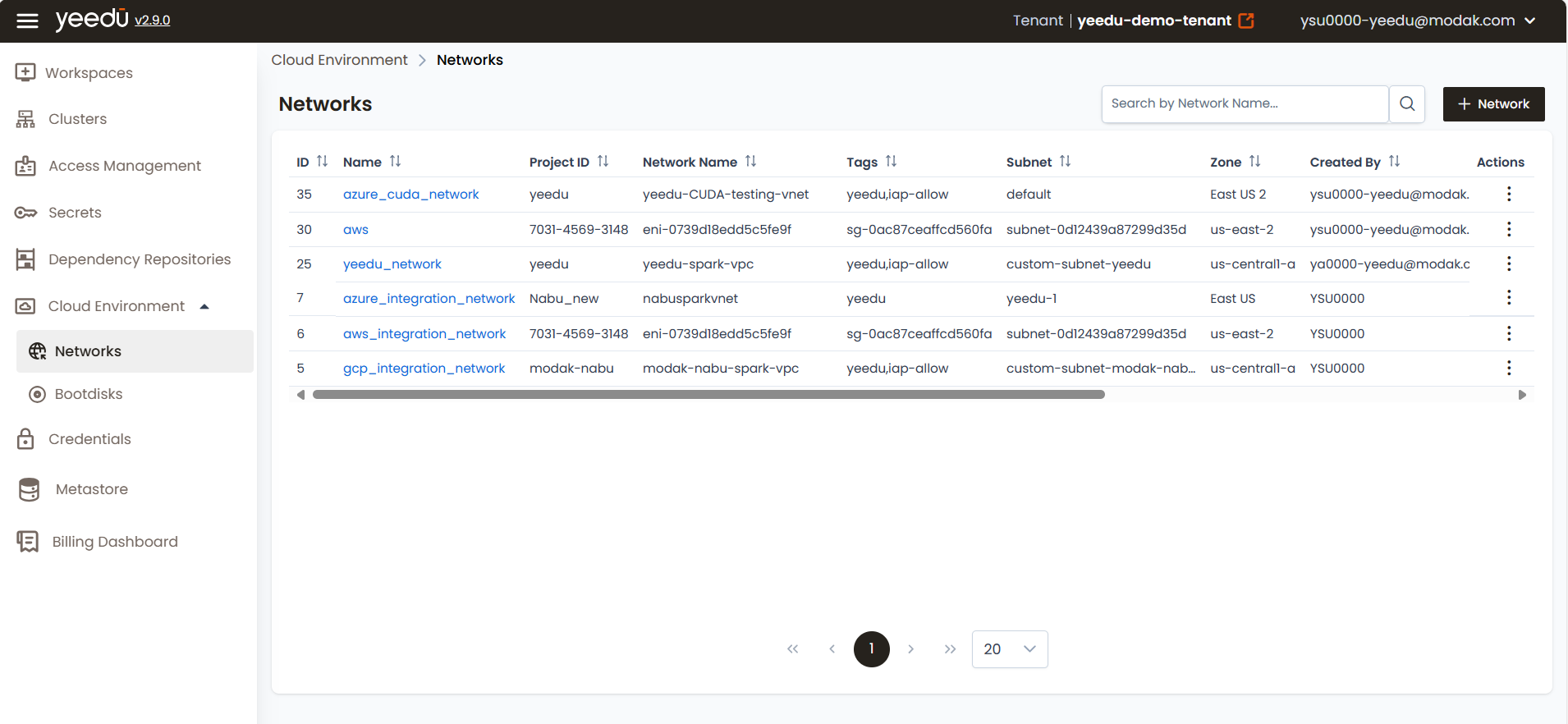Open Workspaces from the sidebar
Viewport: 1568px width, 724px height.
89,73
